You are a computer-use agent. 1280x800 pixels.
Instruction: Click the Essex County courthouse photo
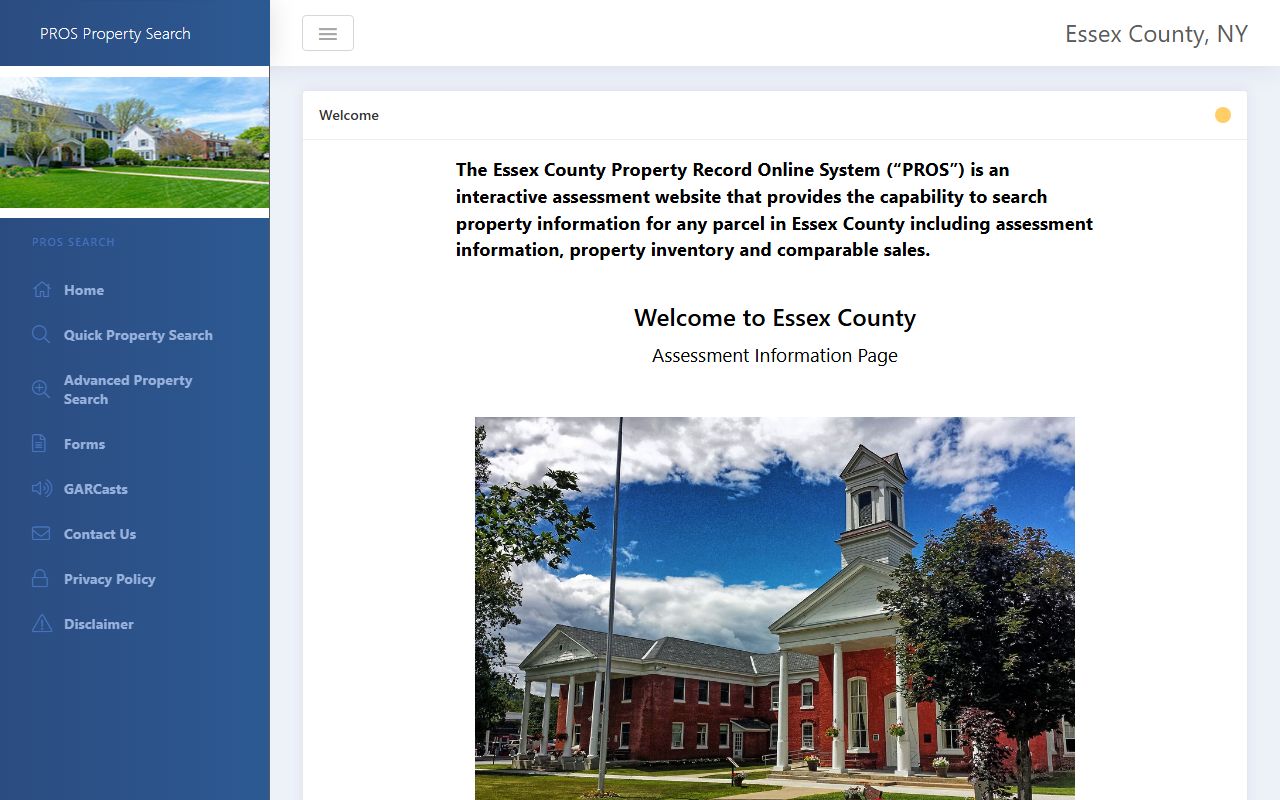[775, 608]
